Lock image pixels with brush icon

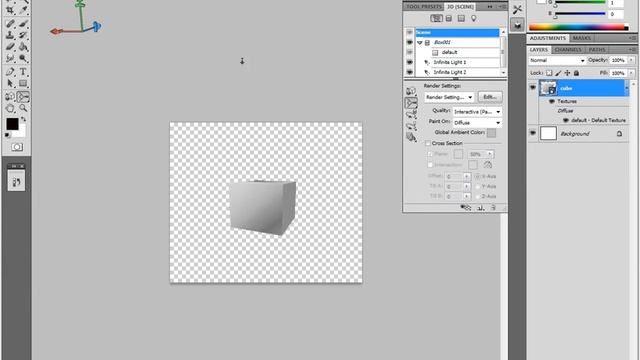pyautogui.click(x=558, y=73)
